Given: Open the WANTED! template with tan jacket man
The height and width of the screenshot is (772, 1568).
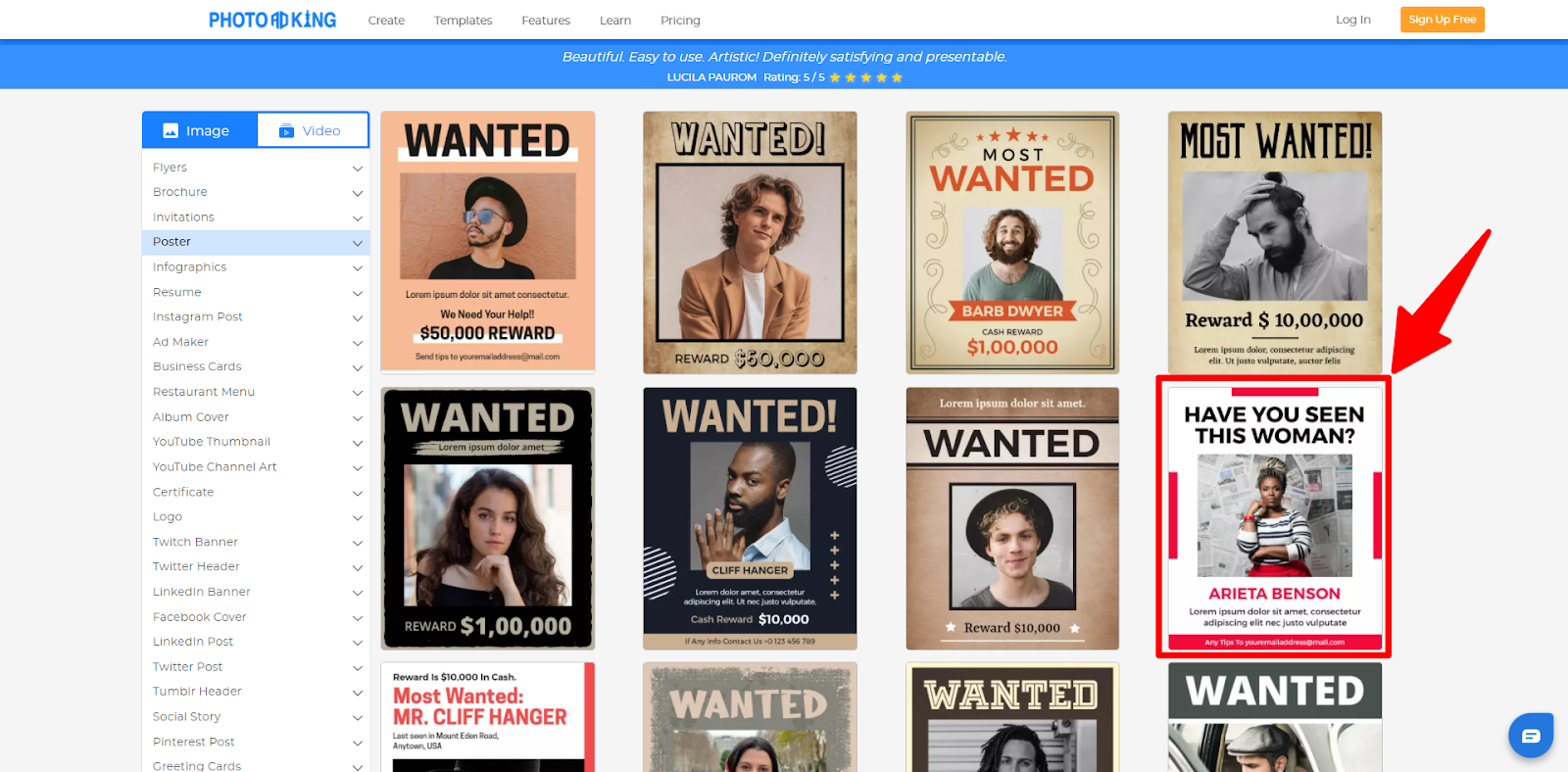Looking at the screenshot, I should click(x=751, y=242).
